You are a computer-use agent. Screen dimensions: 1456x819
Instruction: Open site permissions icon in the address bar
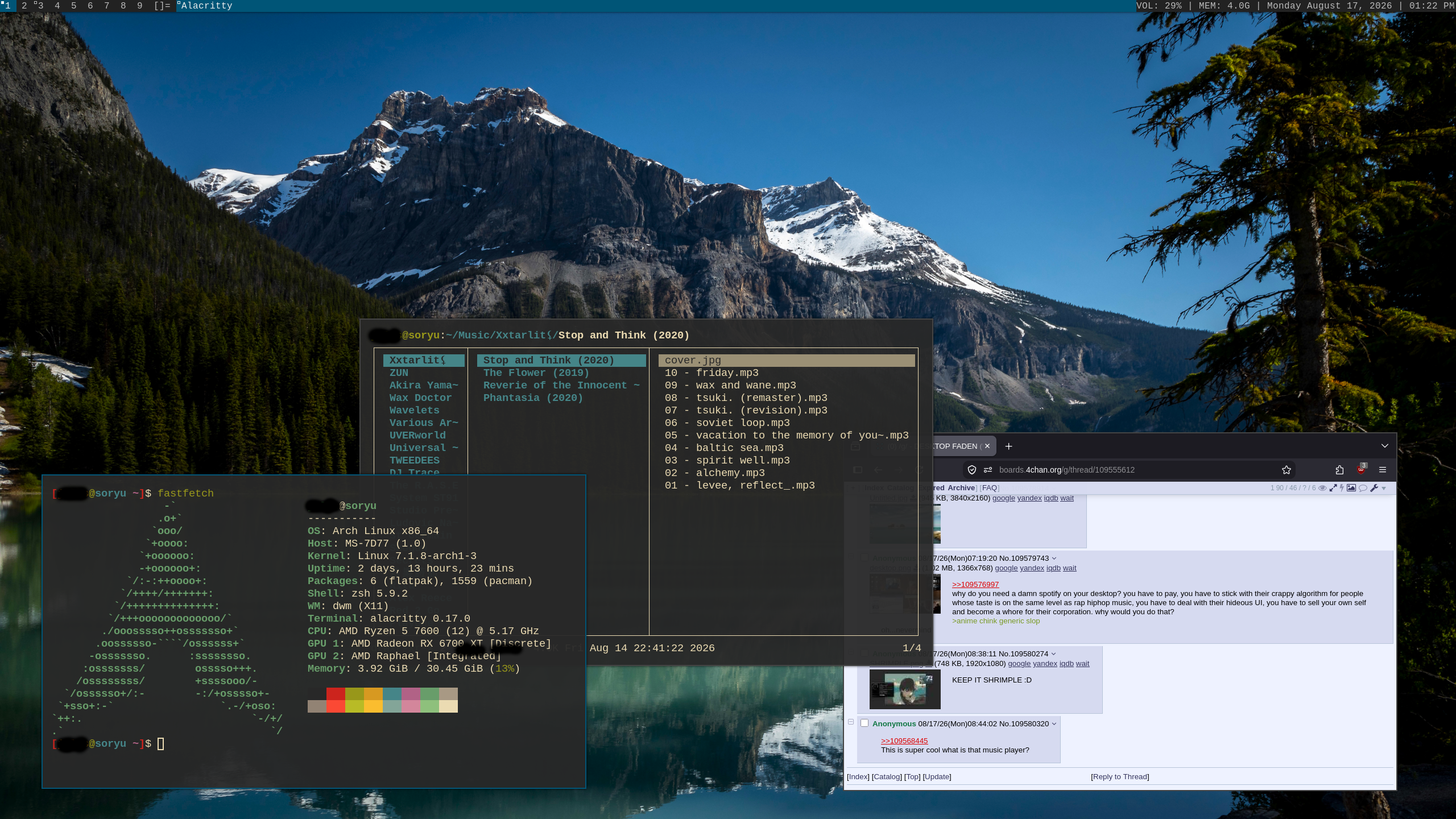coord(988,470)
